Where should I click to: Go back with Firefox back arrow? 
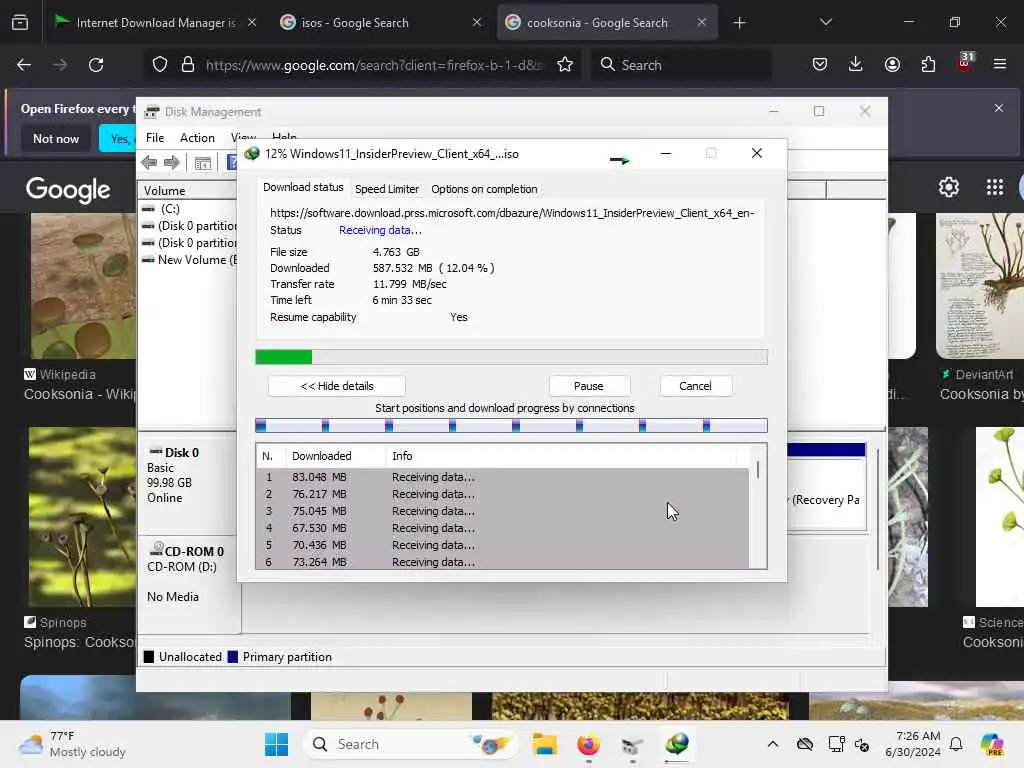point(24,65)
